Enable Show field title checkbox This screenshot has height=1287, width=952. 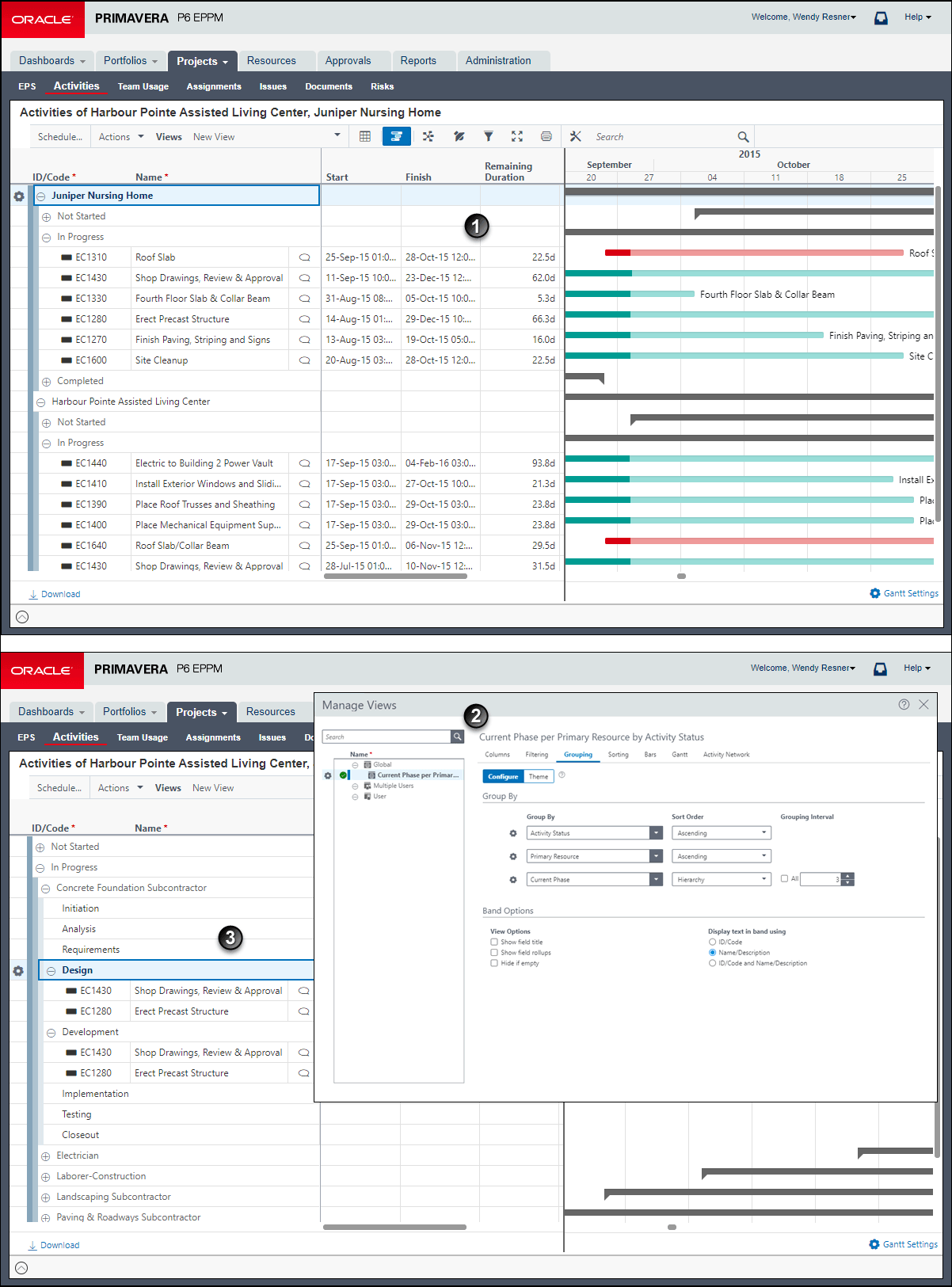point(494,942)
